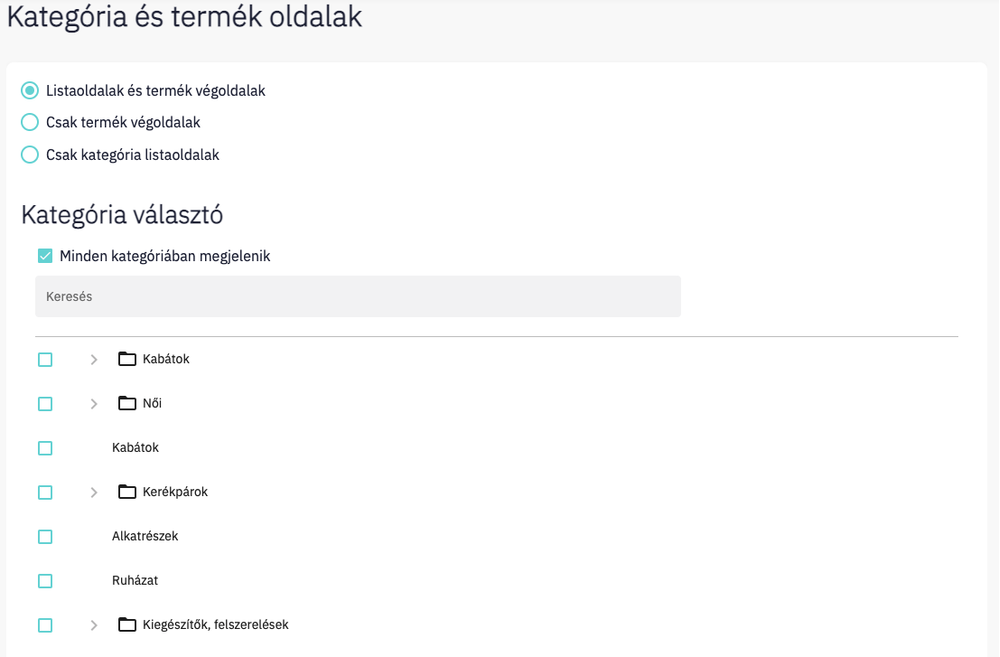This screenshot has height=657, width=1000.
Task: Select the nested Kabátok subcategory under Női
Action: click(136, 447)
